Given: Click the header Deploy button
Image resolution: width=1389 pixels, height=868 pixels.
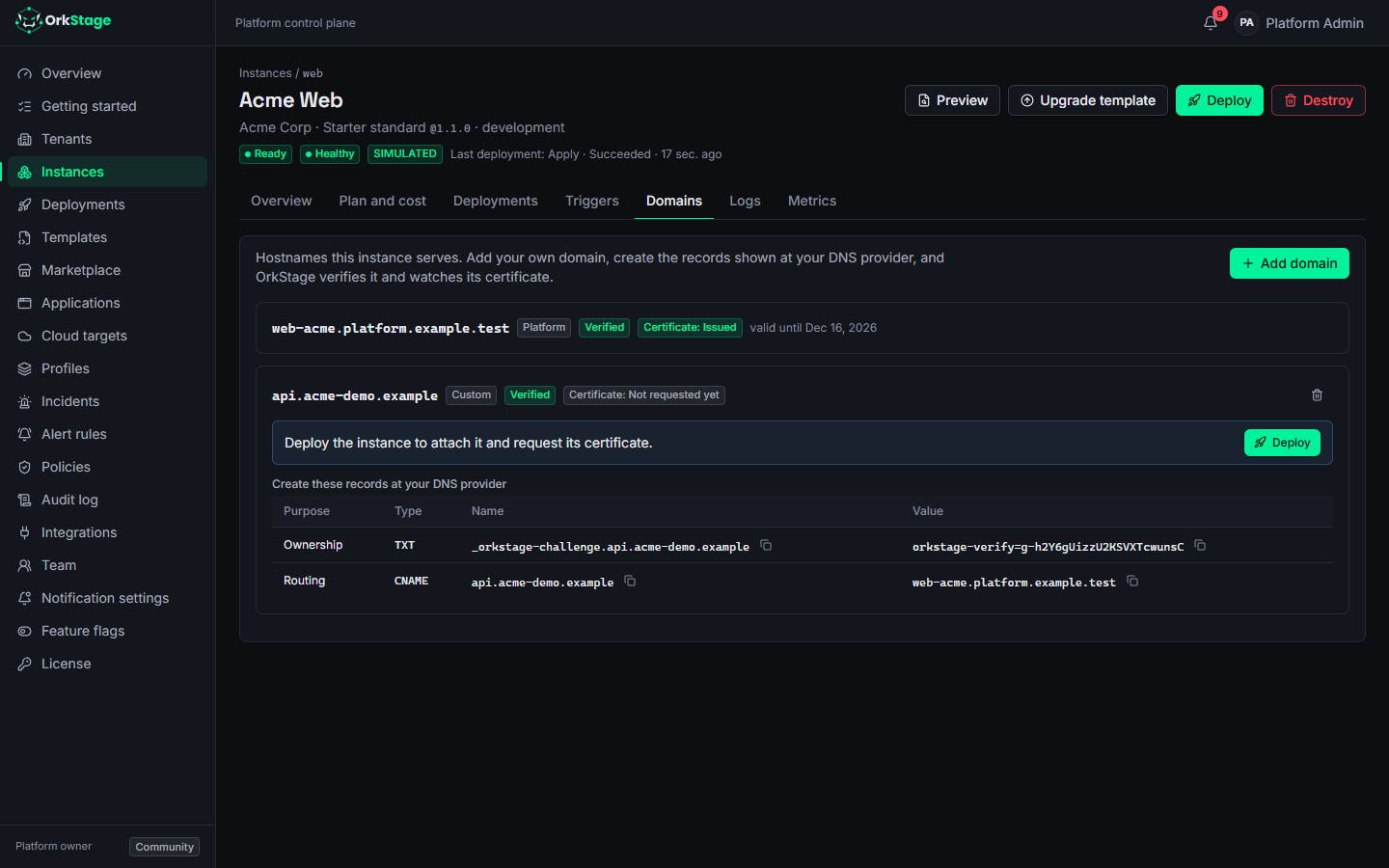Looking at the screenshot, I should [1219, 100].
